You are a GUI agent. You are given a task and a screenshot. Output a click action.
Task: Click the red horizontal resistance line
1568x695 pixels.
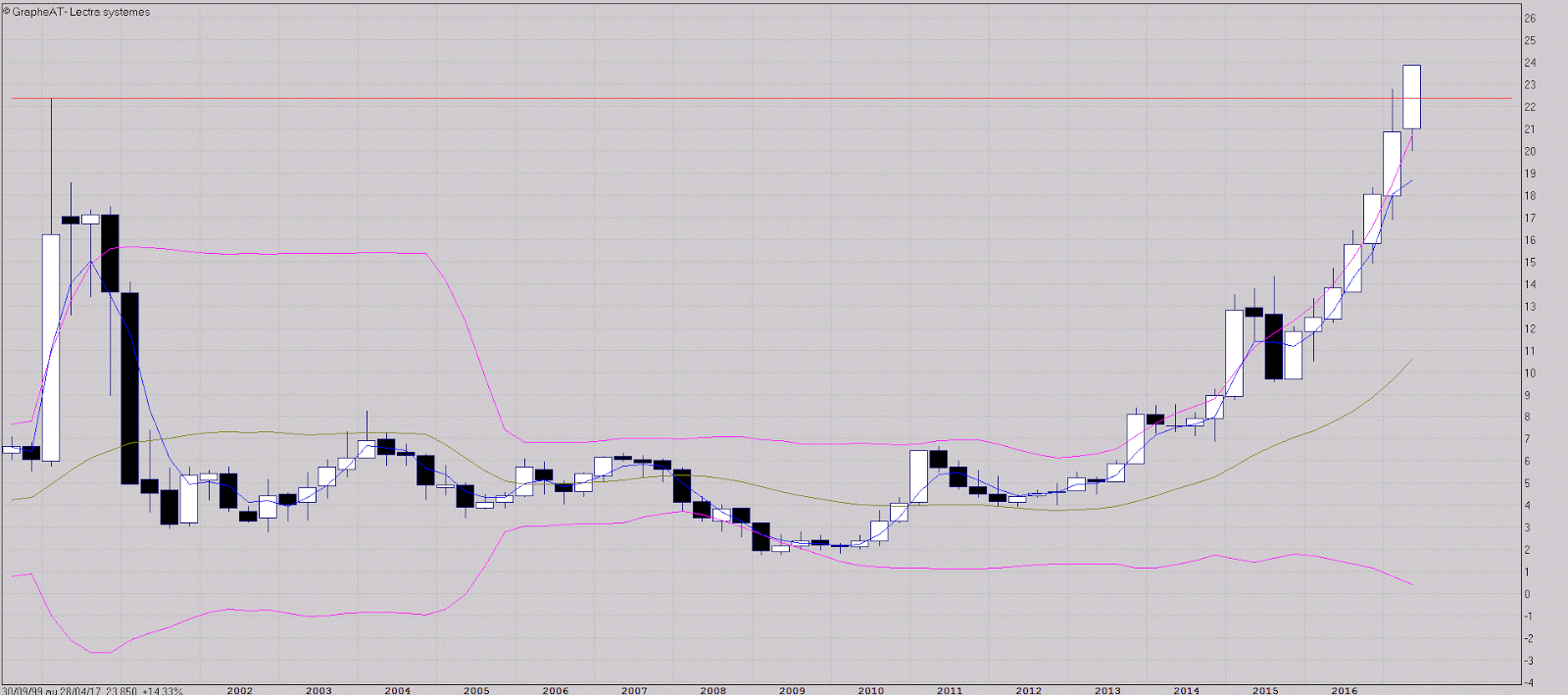[x=760, y=98]
